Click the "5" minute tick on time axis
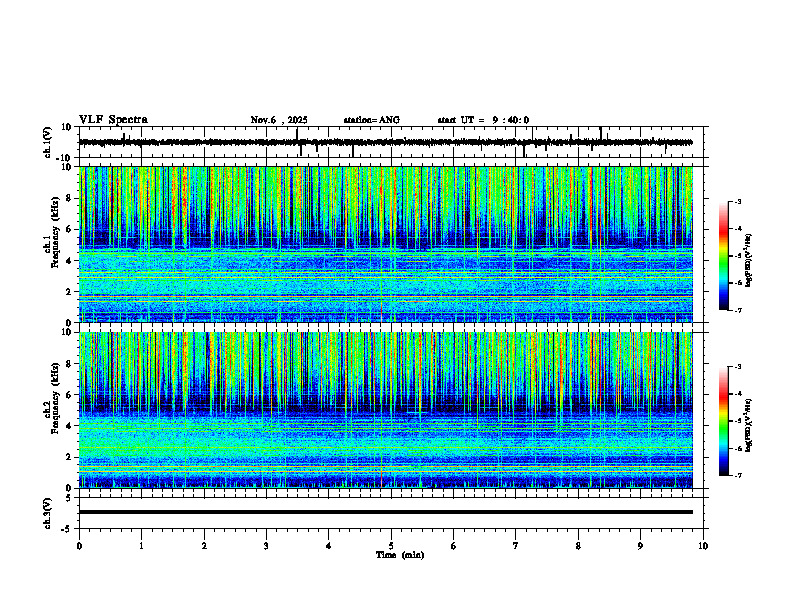The width and height of the screenshot is (792, 612). [391, 546]
